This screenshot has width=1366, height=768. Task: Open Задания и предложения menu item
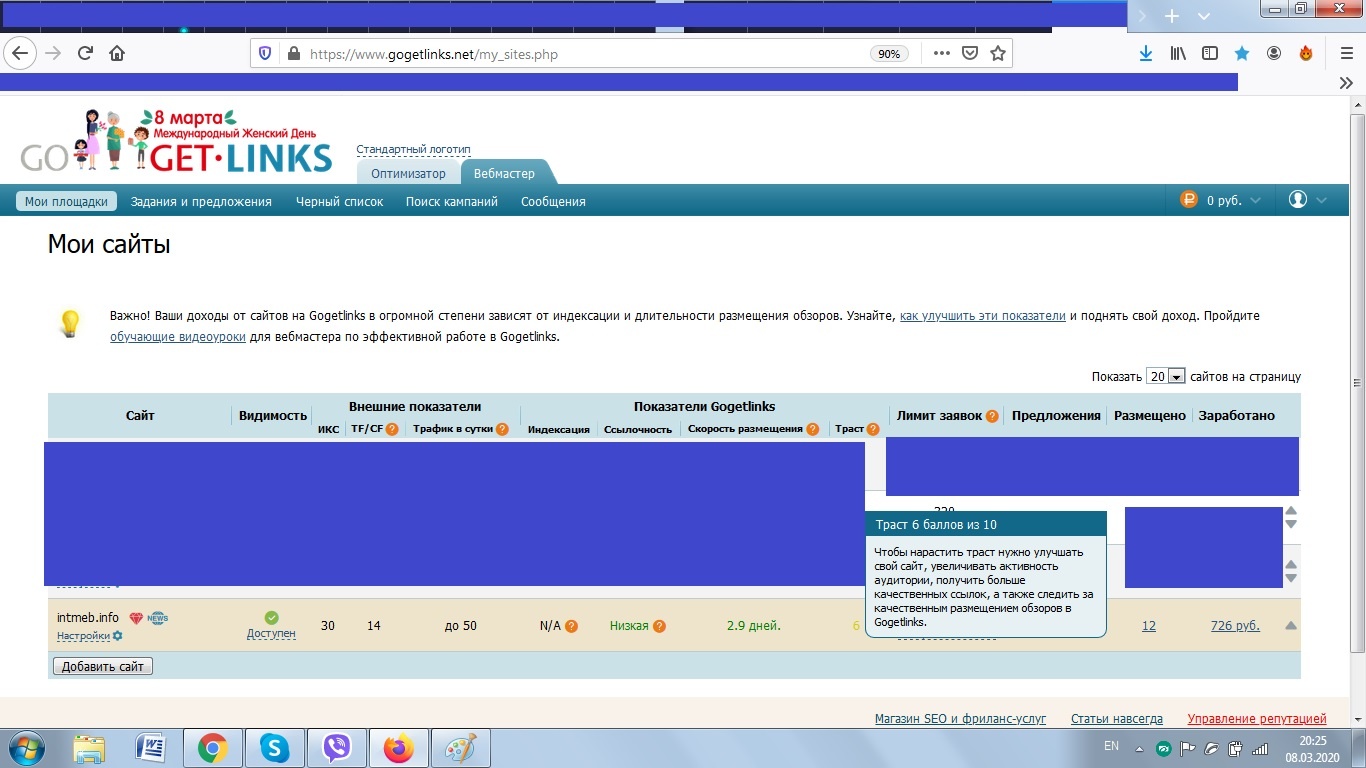(x=201, y=201)
